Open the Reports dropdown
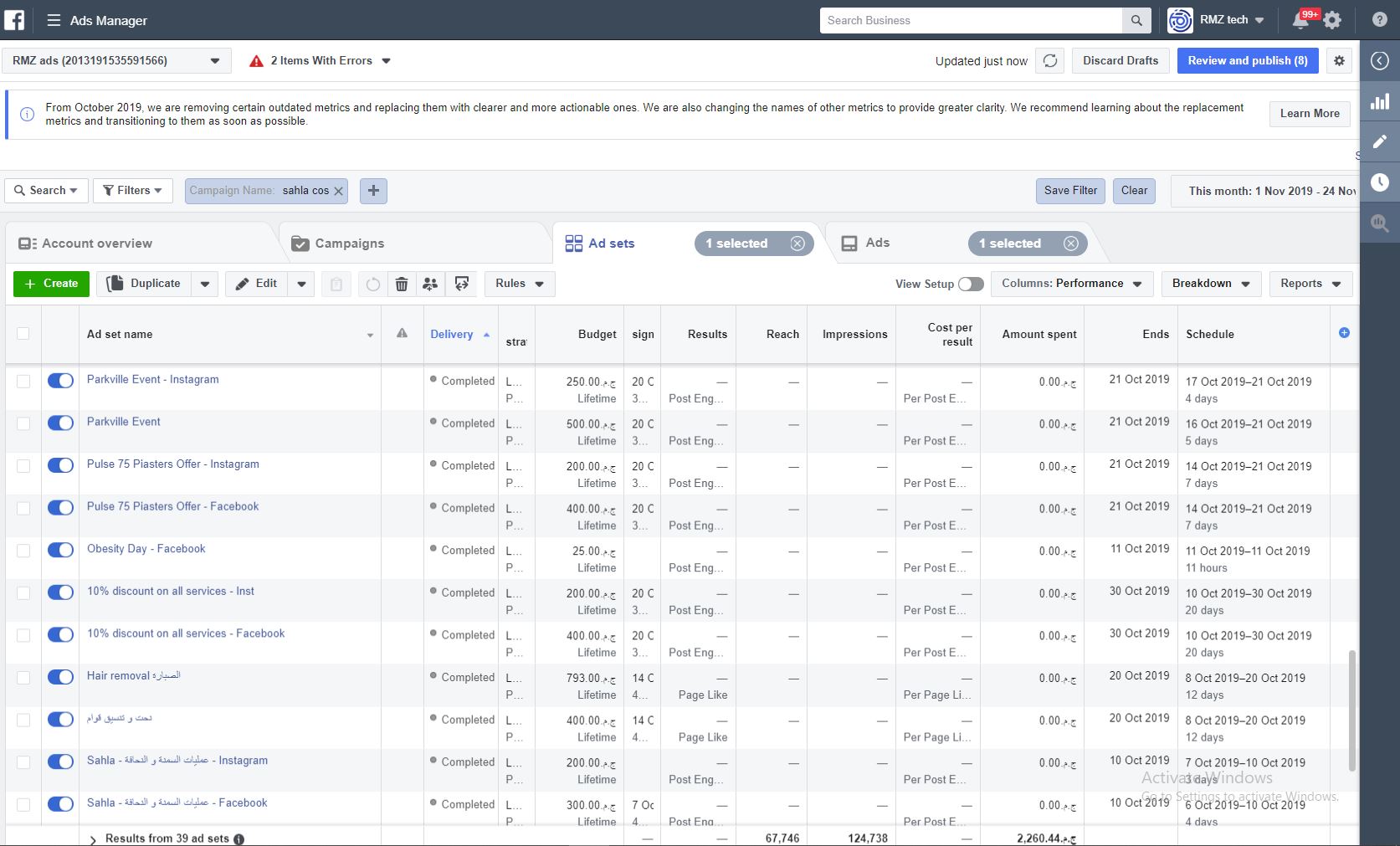 tap(1310, 284)
